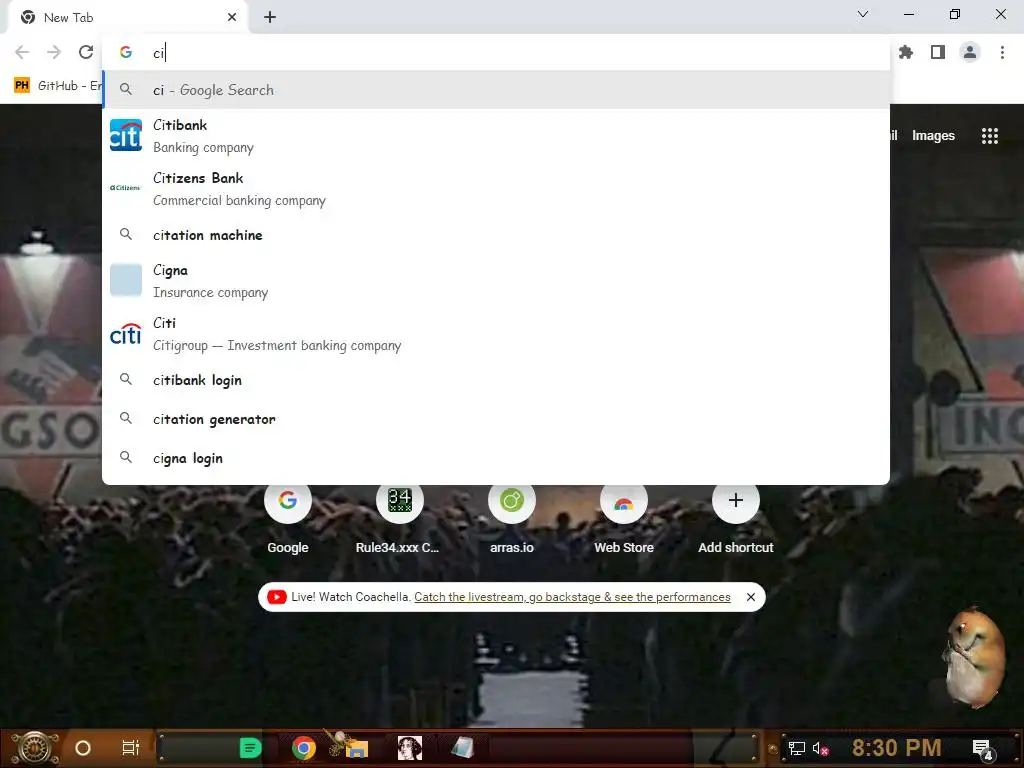
Task: Choose 'citation generator' suggestion
Action: 496,419
